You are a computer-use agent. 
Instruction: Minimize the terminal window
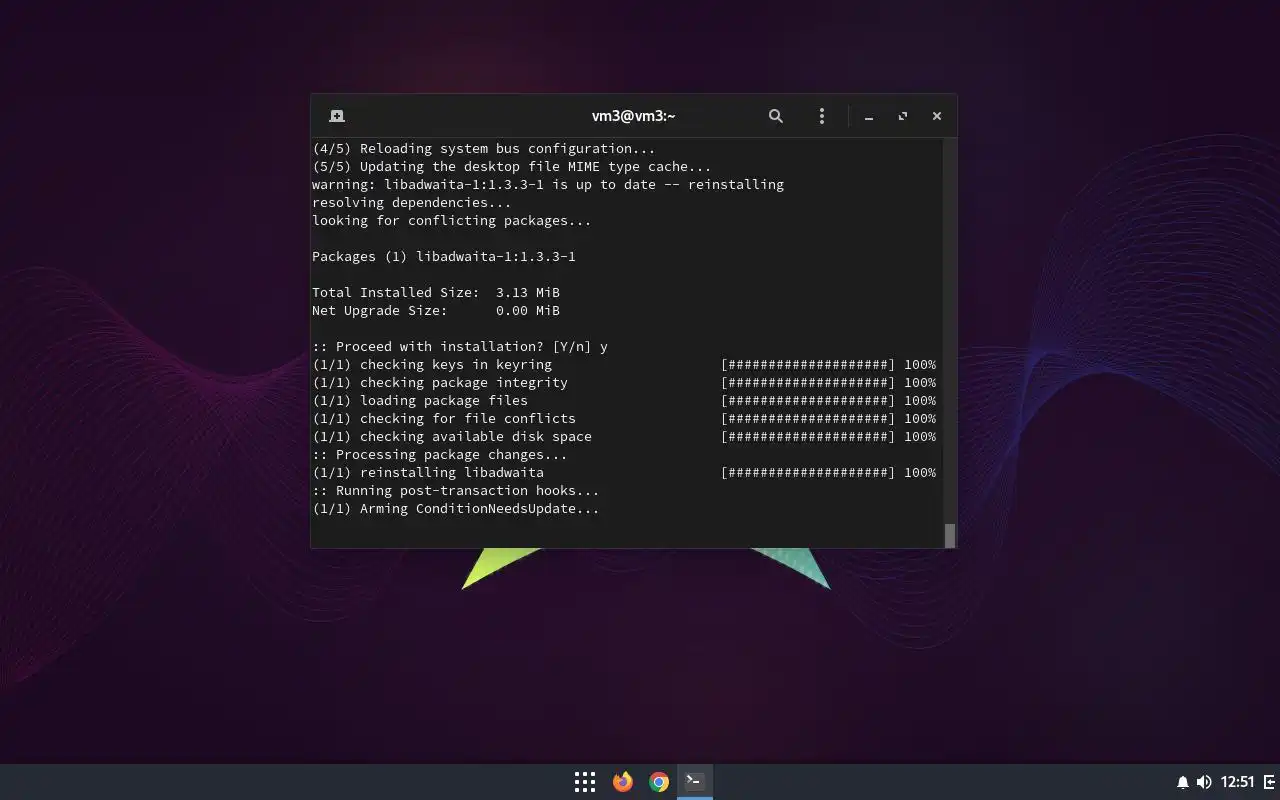pyautogui.click(x=869, y=116)
